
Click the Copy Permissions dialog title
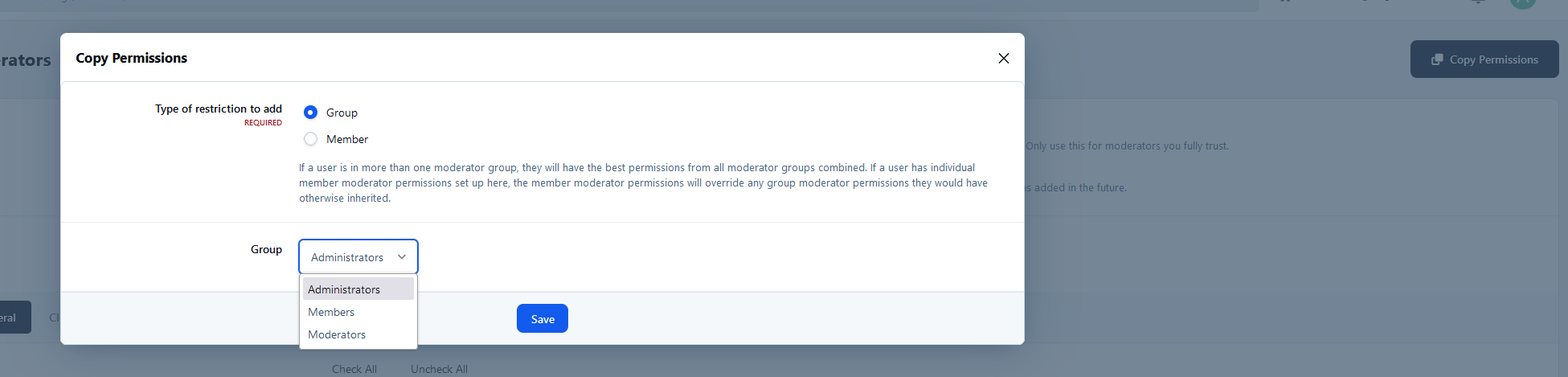pyautogui.click(x=132, y=58)
